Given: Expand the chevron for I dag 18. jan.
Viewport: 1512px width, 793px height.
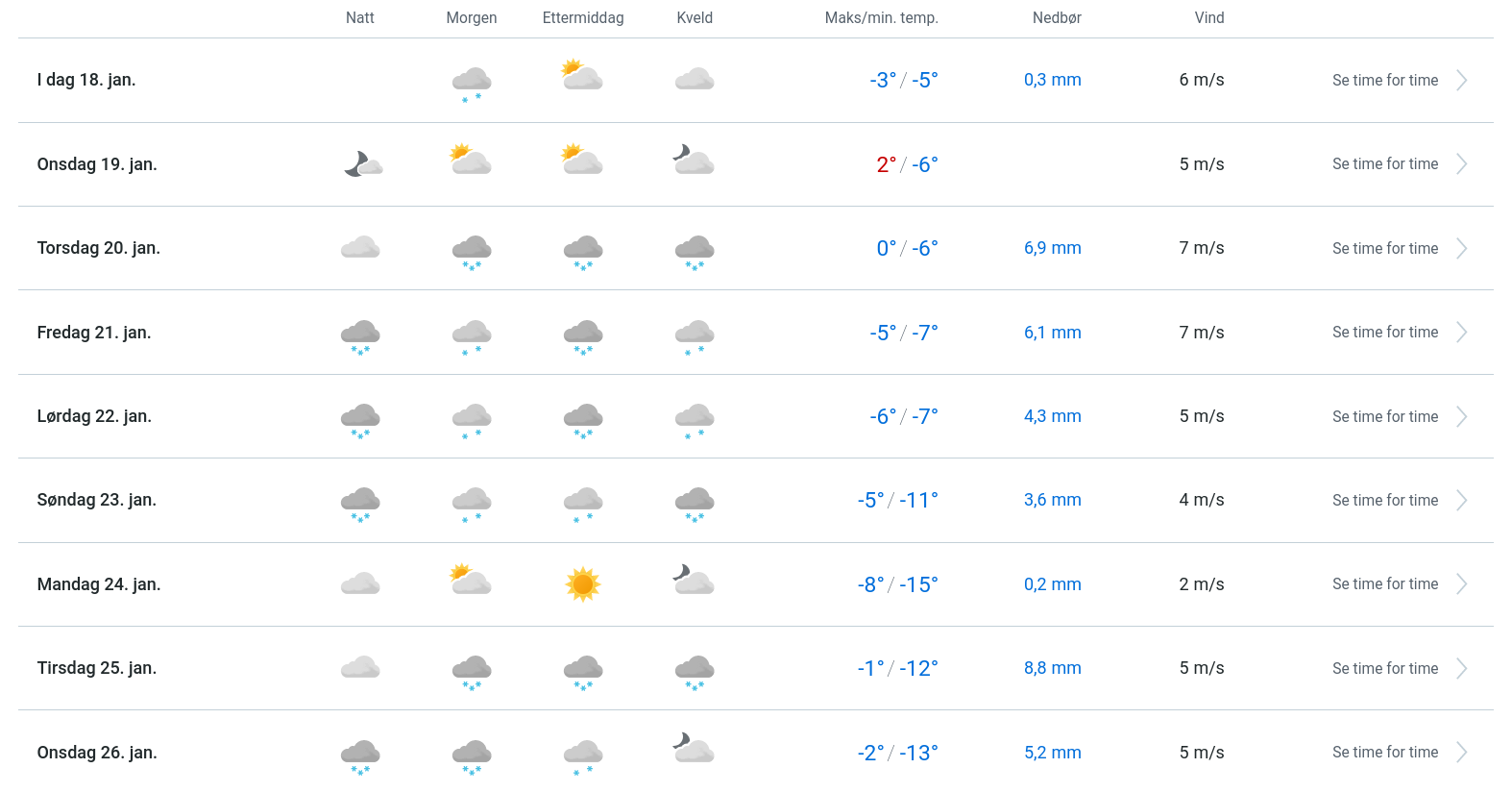Looking at the screenshot, I should (1461, 81).
